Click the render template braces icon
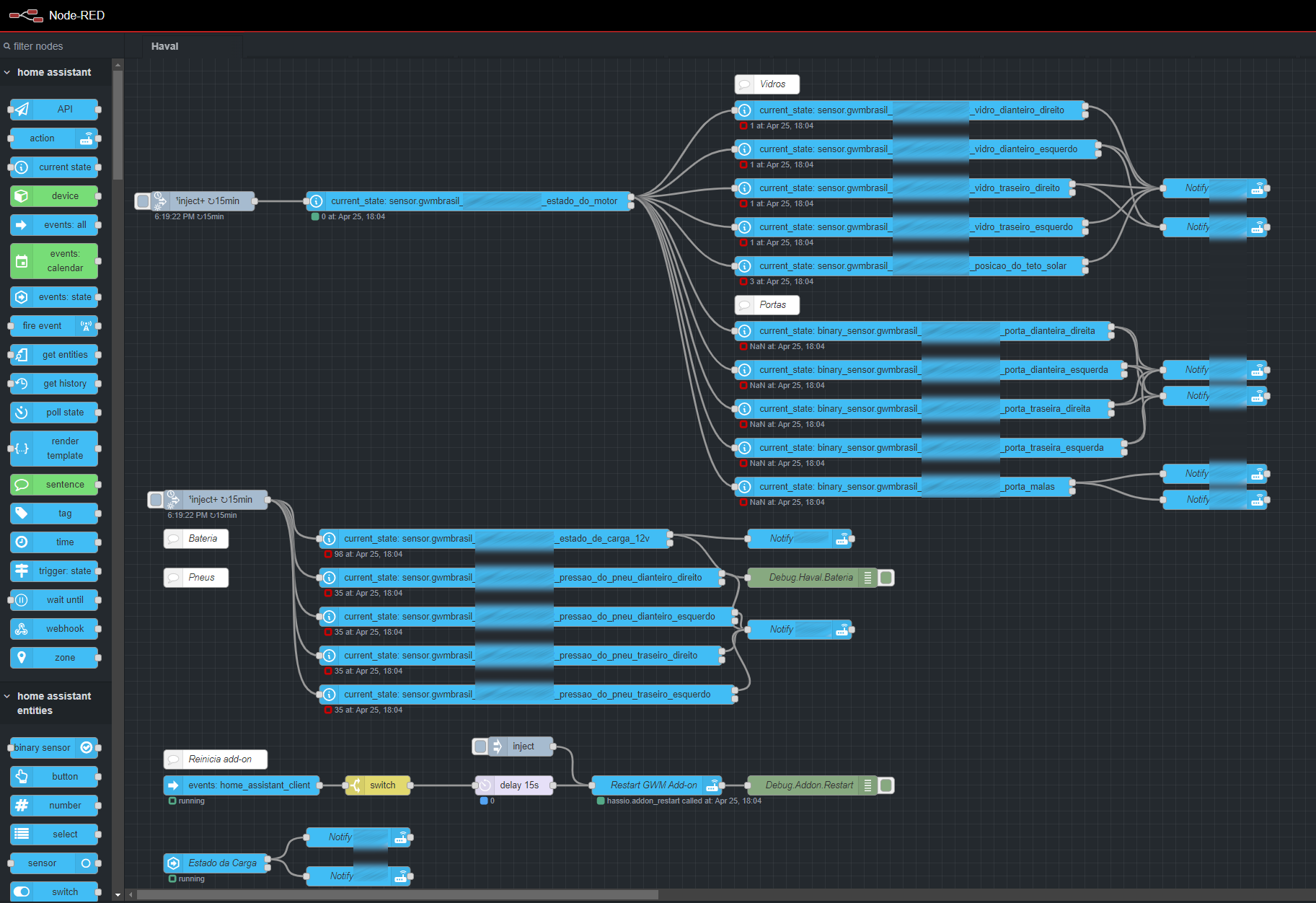 (22, 449)
